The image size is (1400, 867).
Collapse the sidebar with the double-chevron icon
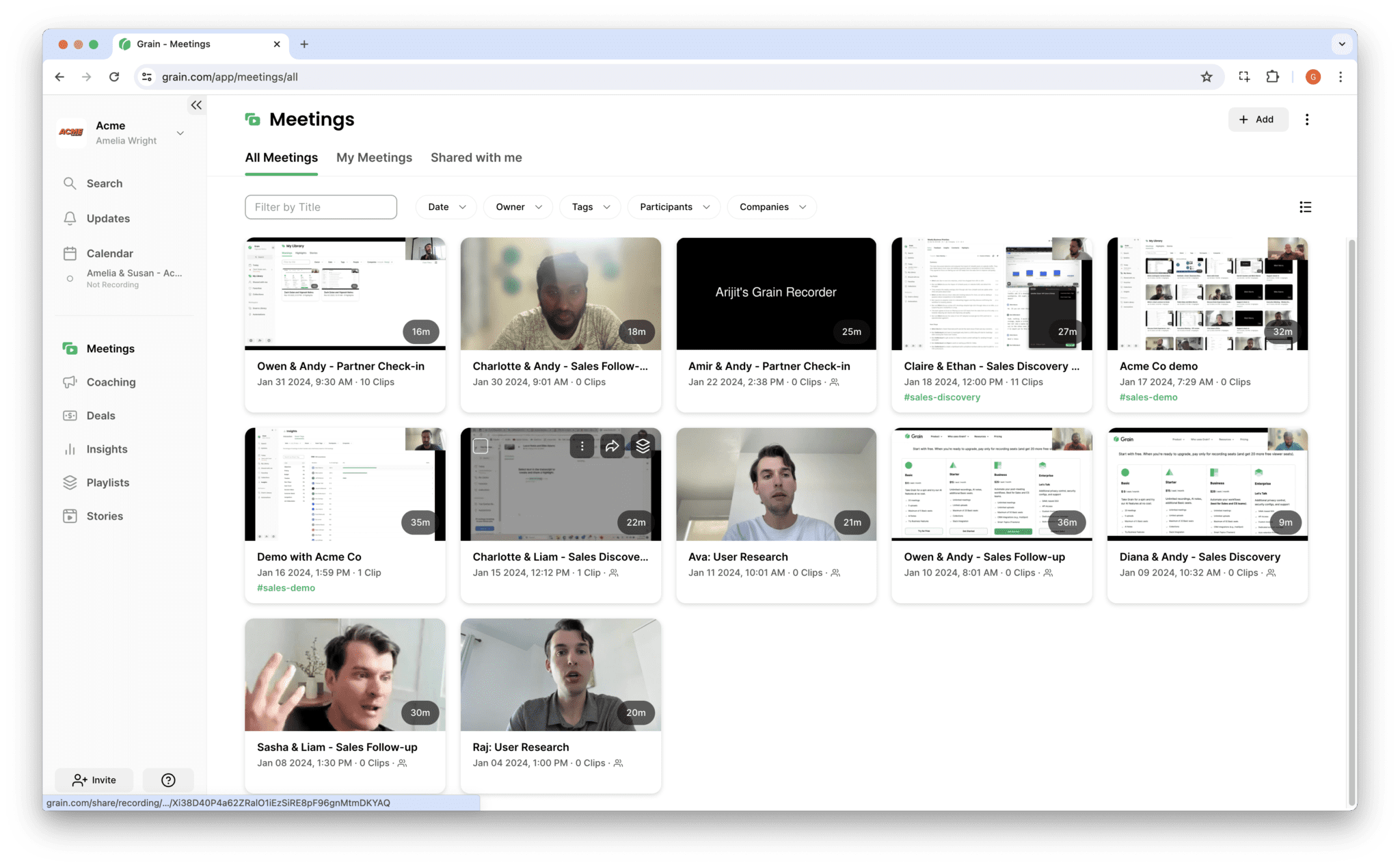tap(196, 105)
